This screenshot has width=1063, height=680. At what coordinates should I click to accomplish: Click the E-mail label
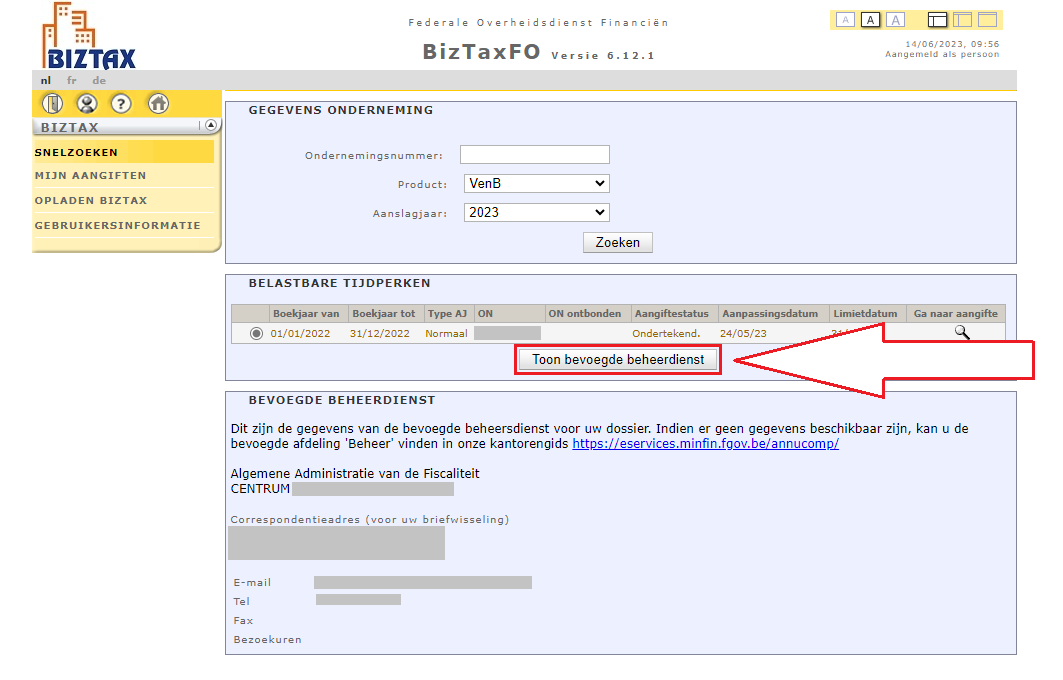(x=252, y=582)
